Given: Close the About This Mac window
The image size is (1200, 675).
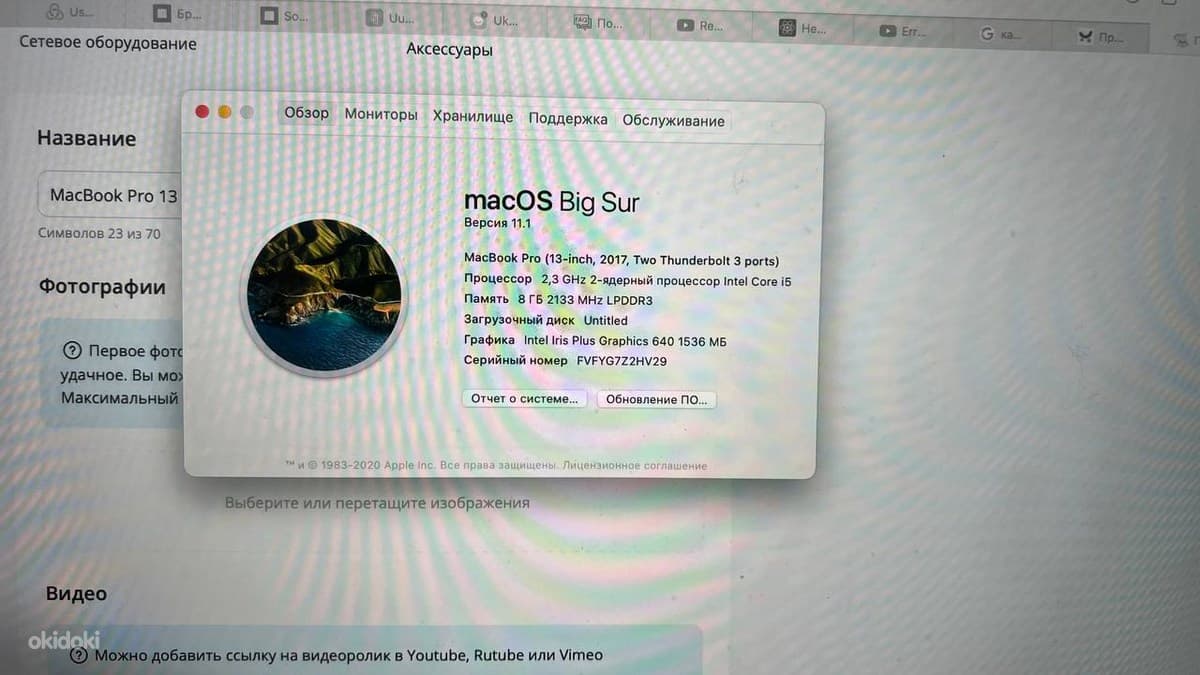Looking at the screenshot, I should click(x=203, y=111).
